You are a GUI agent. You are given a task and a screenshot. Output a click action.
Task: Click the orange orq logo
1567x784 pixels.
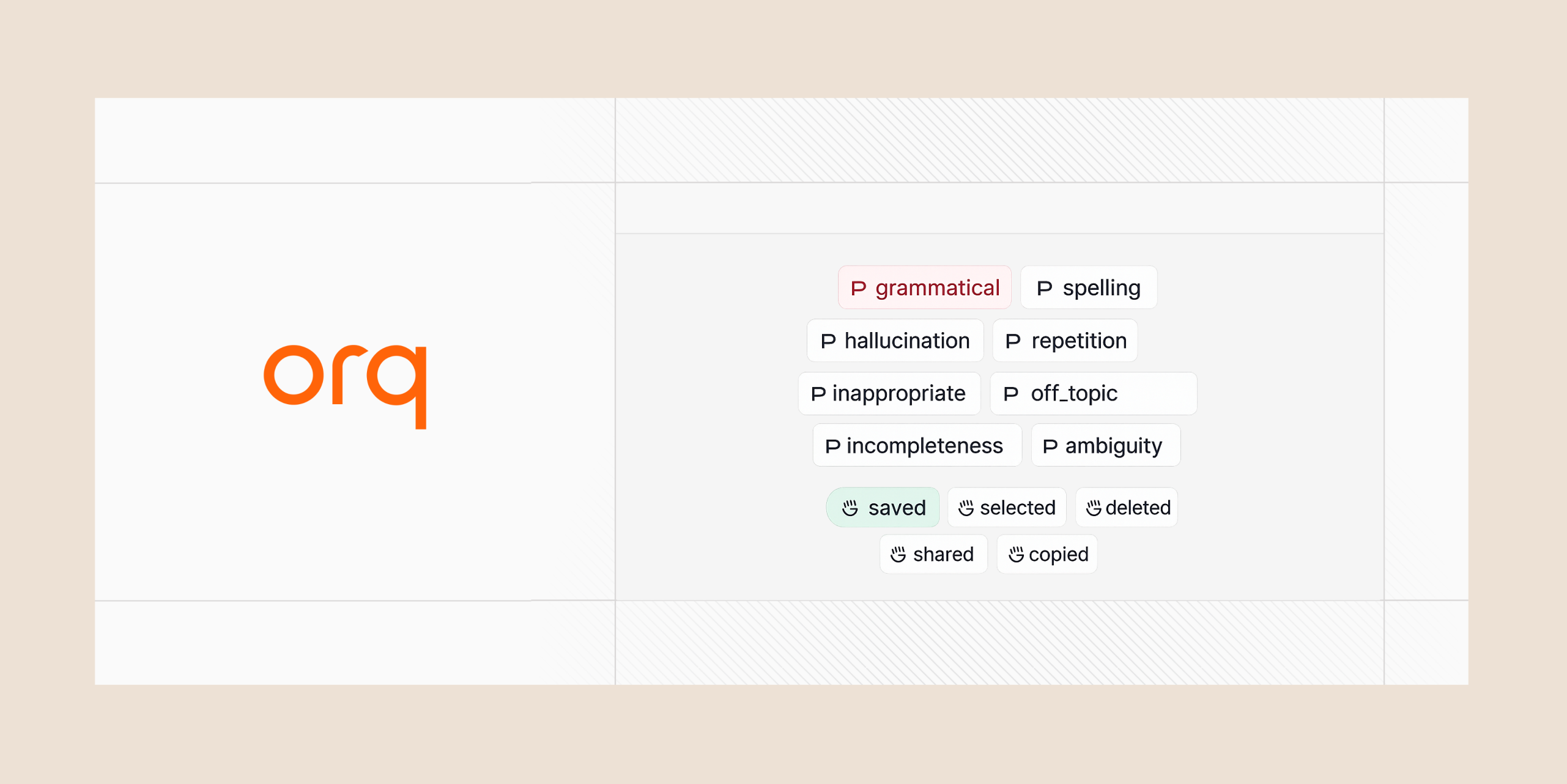pyautogui.click(x=345, y=386)
